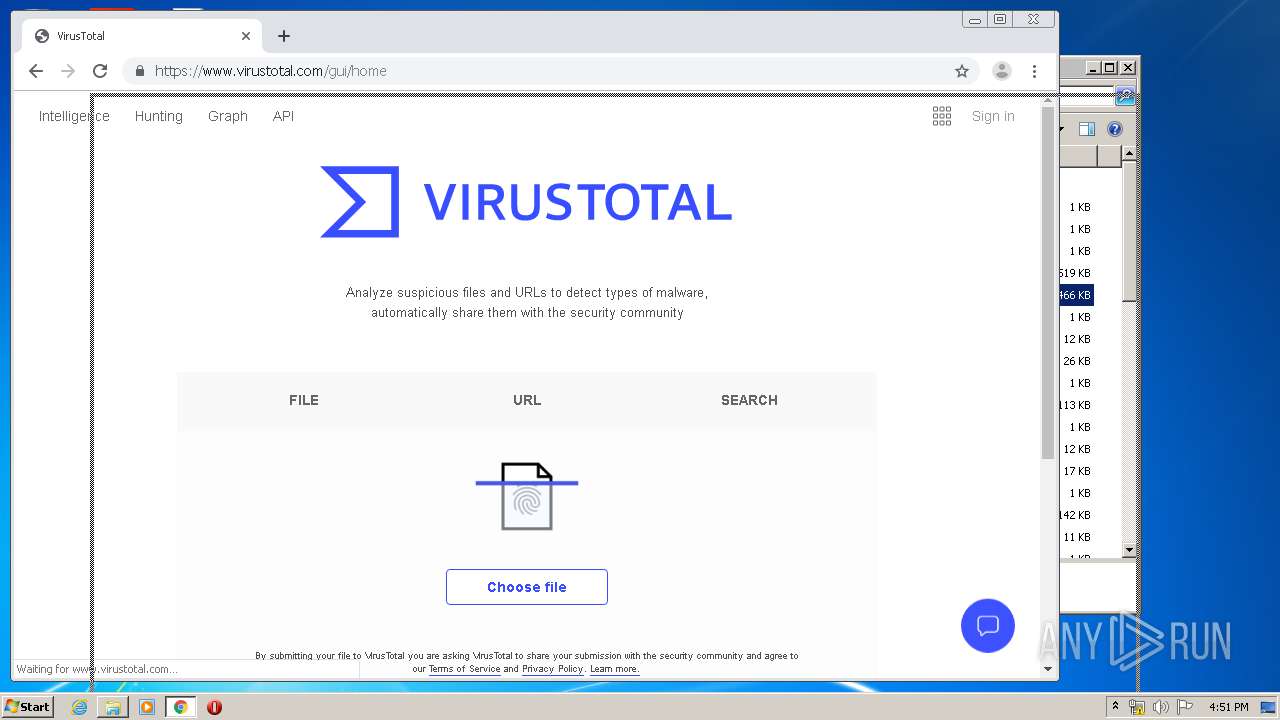Click the VirusTotal logo
Viewport: 1280px width, 720px height.
[526, 202]
